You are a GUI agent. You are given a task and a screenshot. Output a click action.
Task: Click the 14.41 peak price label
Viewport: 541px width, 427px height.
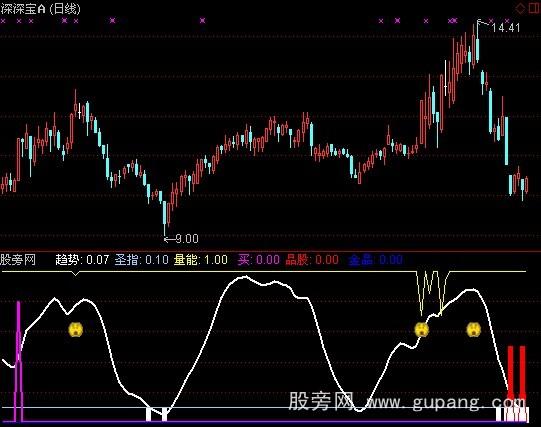(x=505, y=28)
